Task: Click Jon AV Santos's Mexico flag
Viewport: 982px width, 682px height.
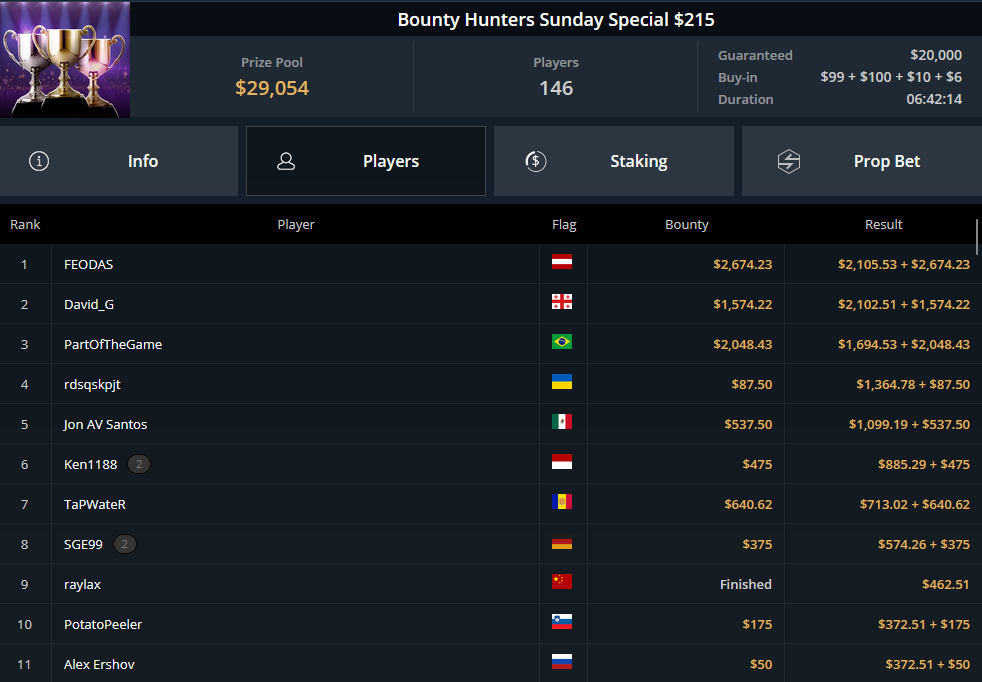Action: (x=562, y=422)
